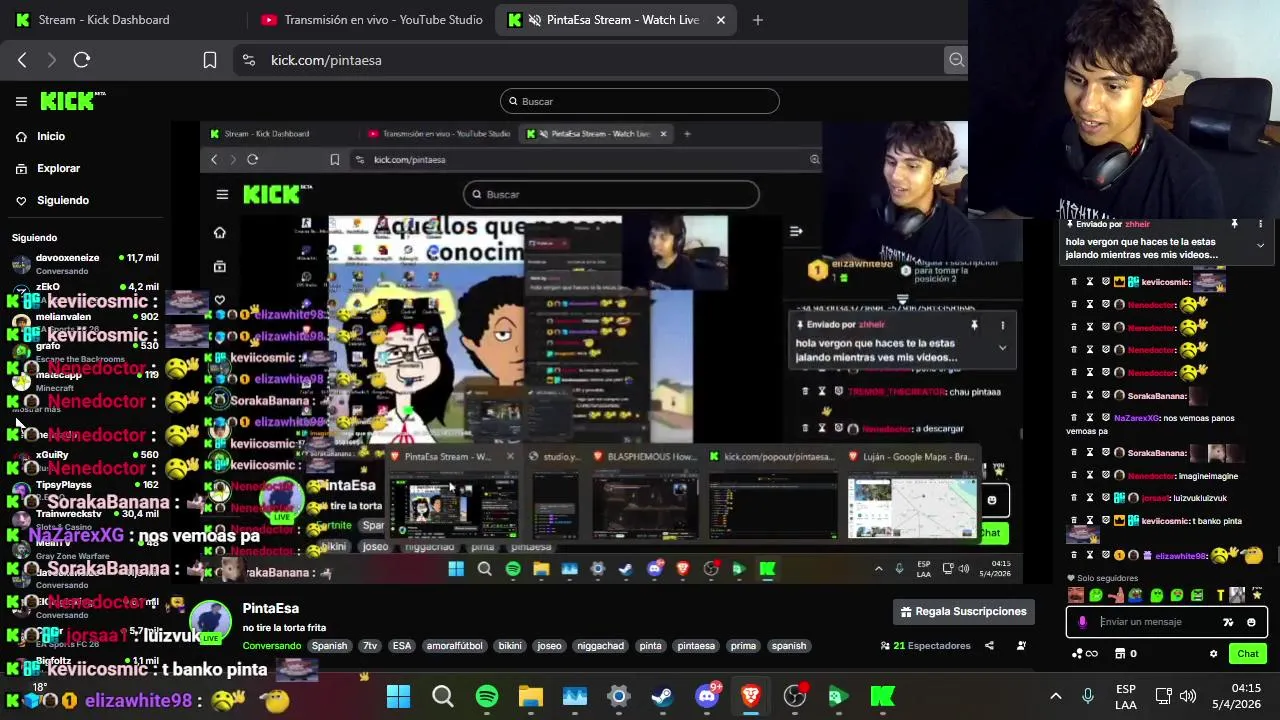The image size is (1280, 720).
Task: Click Regala Suscripciones button
Action: pos(964,612)
